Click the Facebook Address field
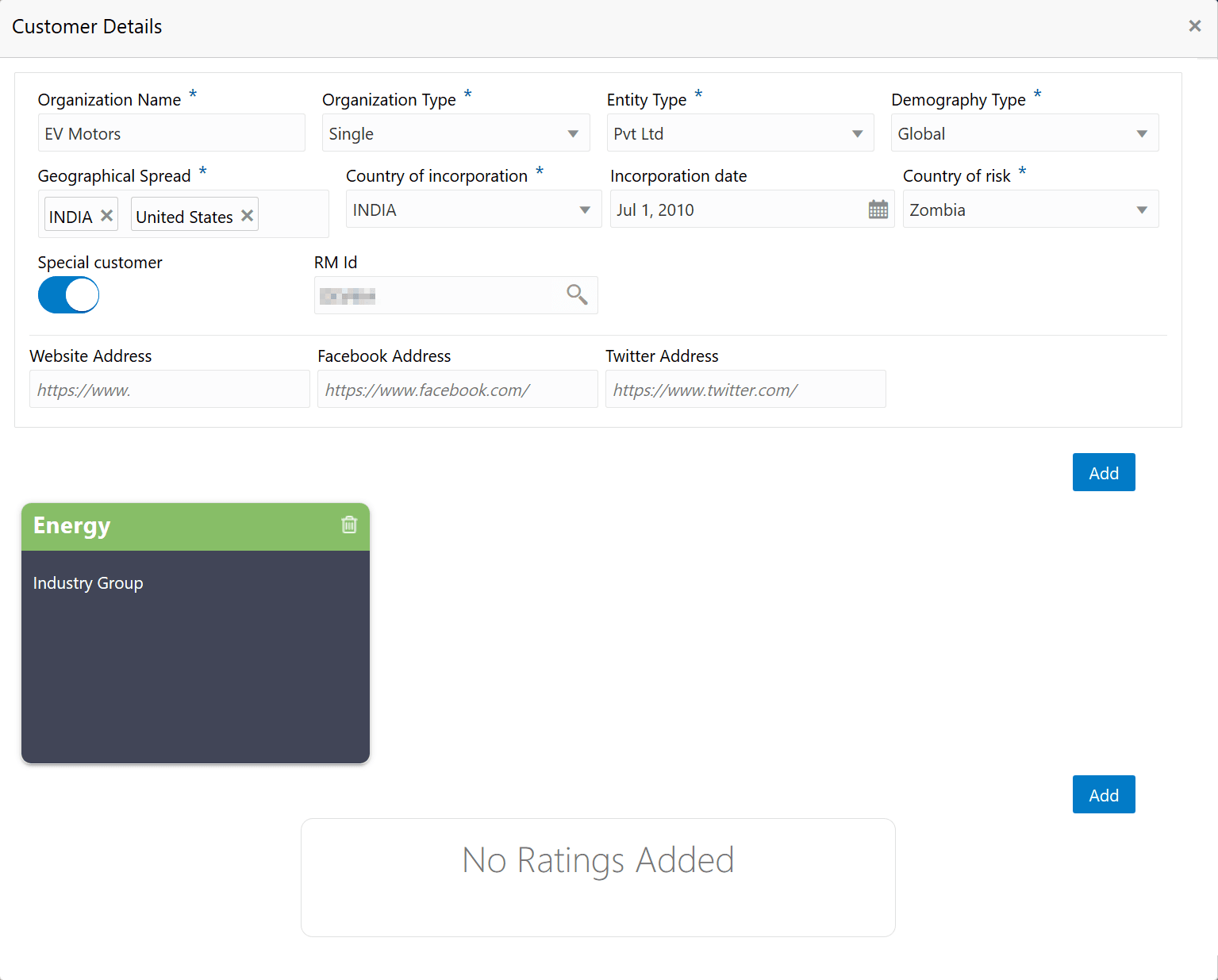Image resolution: width=1218 pixels, height=980 pixels. coord(457,390)
